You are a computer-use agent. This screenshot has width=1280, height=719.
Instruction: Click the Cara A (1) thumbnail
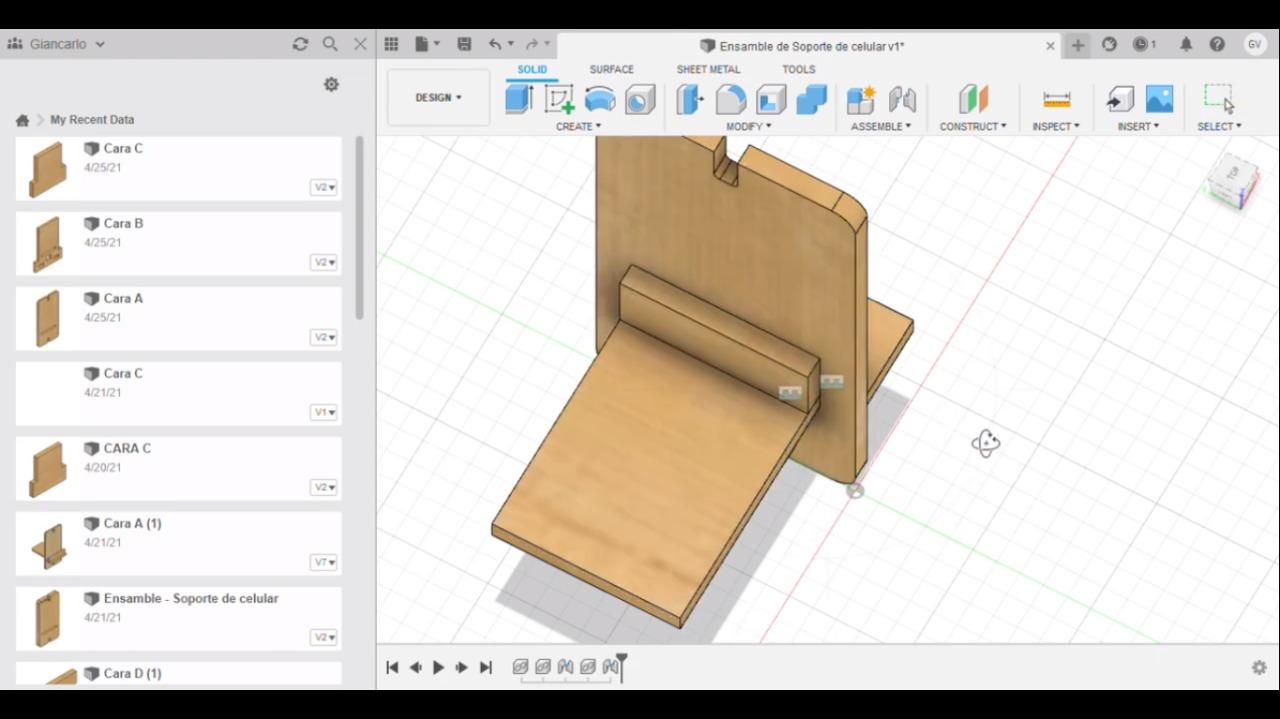coord(48,545)
